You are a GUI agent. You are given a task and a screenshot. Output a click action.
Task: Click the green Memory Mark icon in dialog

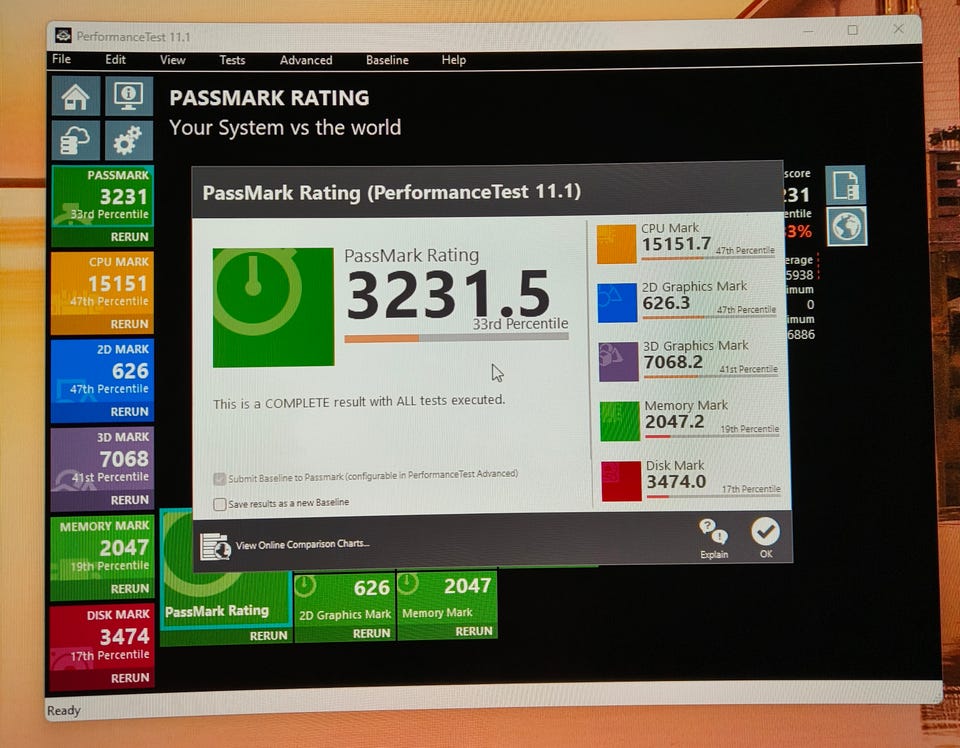tap(620, 421)
